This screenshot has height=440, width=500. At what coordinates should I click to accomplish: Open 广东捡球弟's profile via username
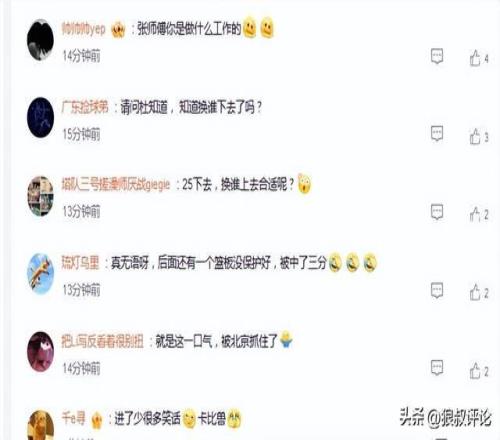[x=85, y=107]
